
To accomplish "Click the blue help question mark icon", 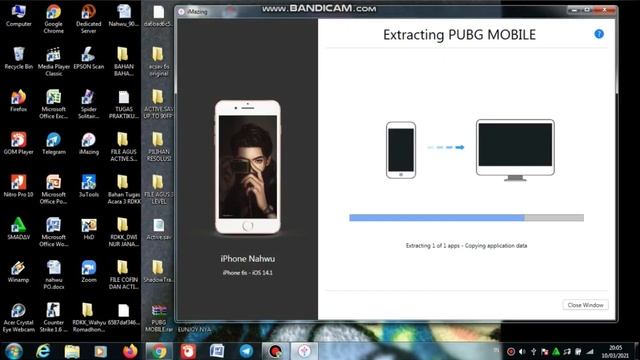I will tap(599, 34).
